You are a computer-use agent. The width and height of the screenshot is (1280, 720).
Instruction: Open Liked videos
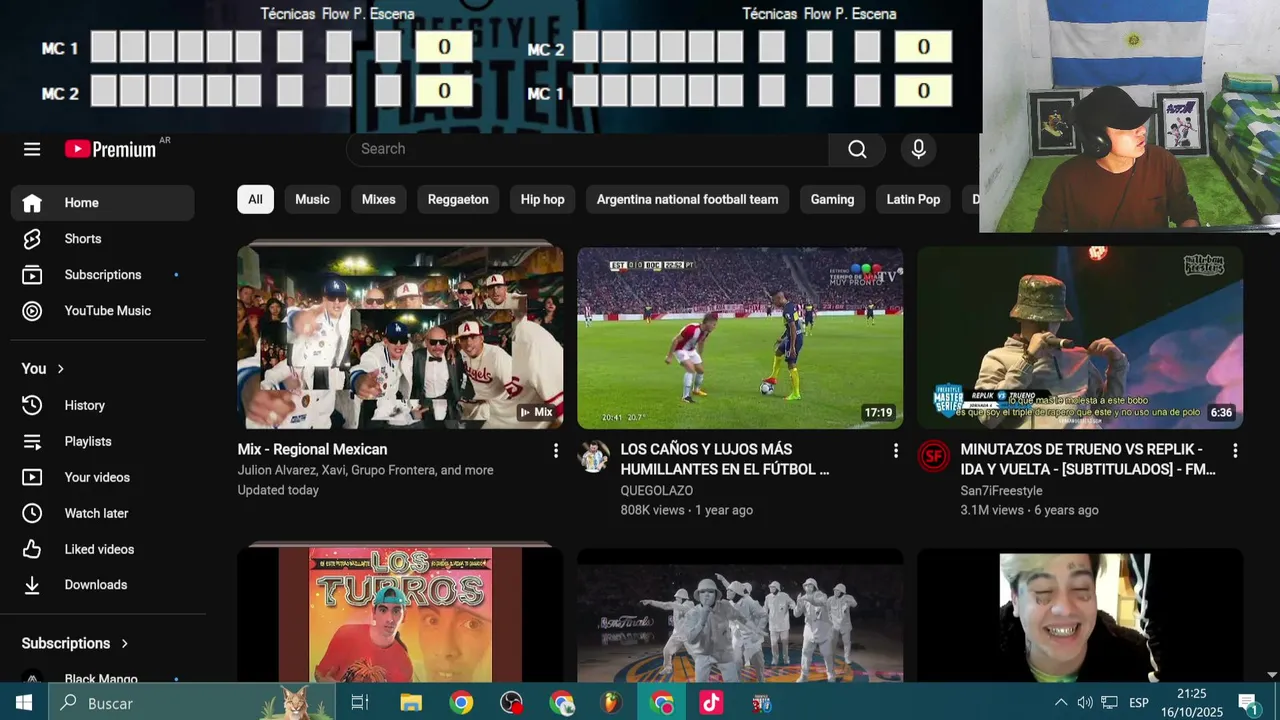pyautogui.click(x=103, y=549)
